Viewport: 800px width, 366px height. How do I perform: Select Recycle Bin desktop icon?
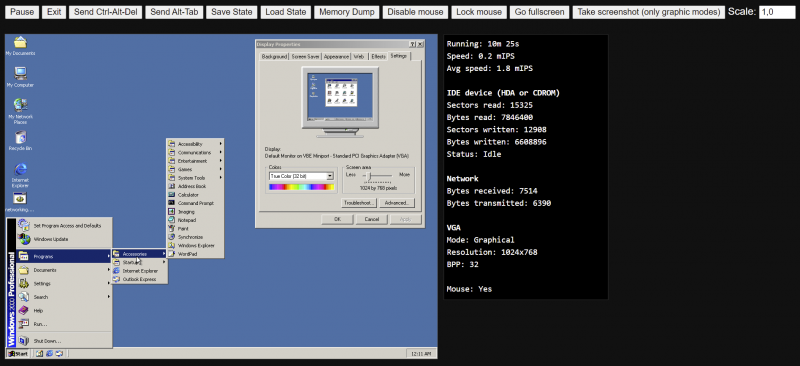point(20,141)
